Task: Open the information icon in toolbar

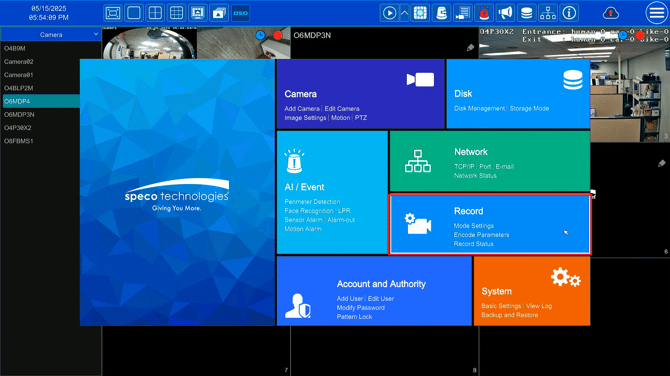Action: (x=569, y=13)
